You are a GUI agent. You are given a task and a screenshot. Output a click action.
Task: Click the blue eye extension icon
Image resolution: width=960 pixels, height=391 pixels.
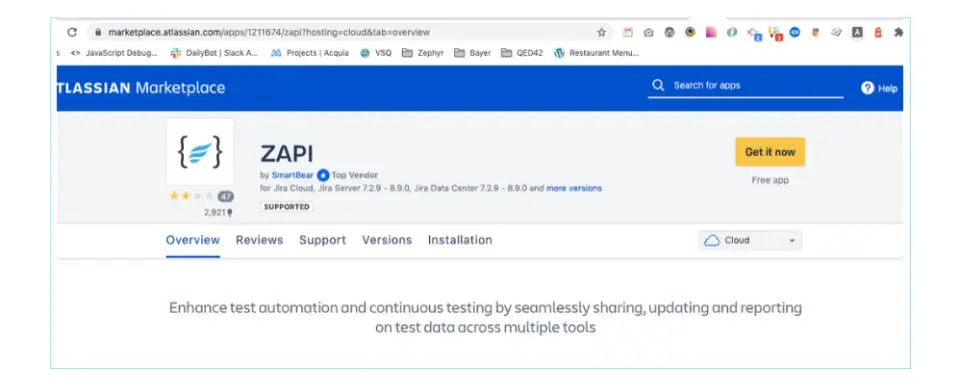(x=795, y=32)
